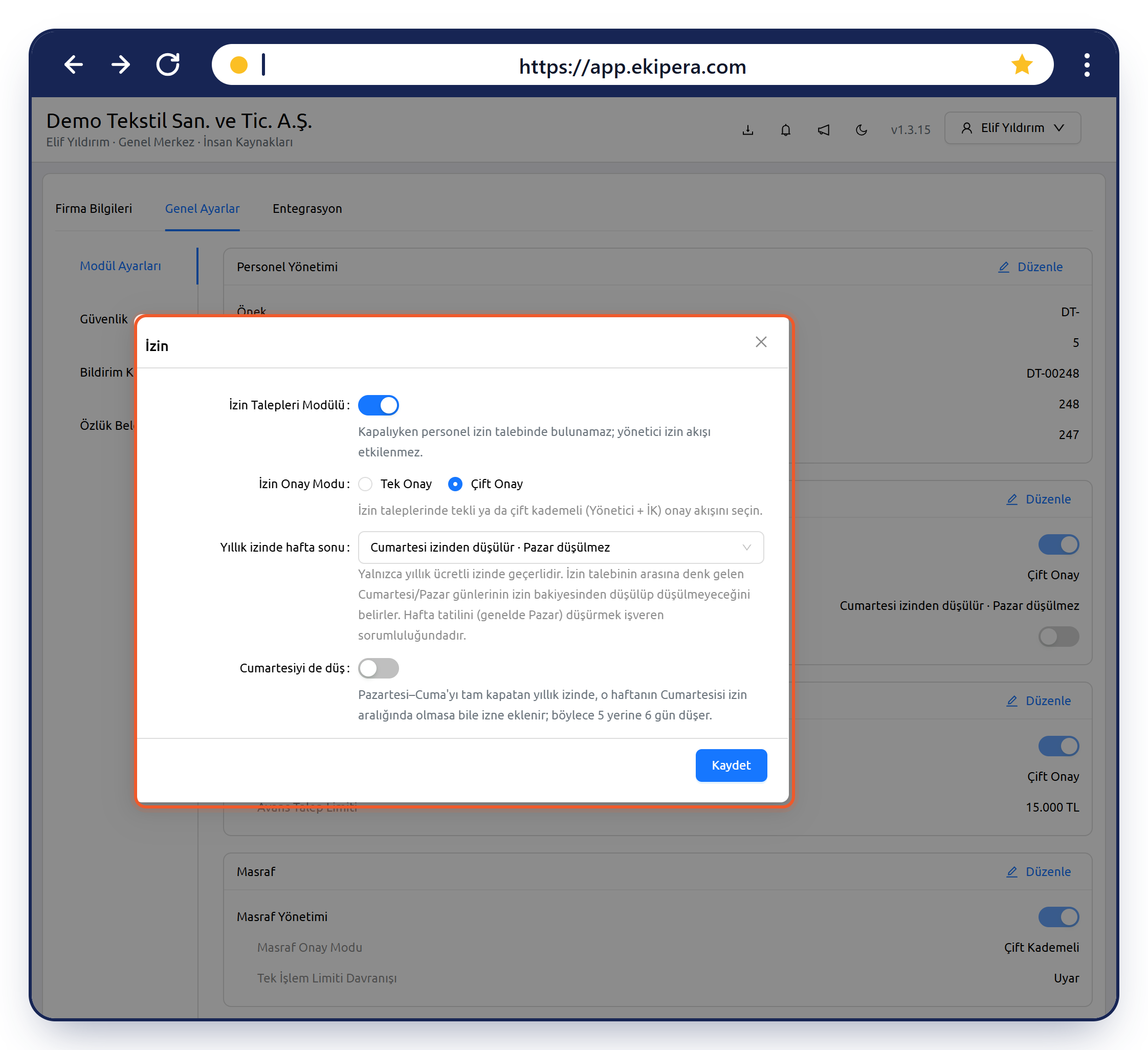The height and width of the screenshot is (1050, 1148).
Task: Click the bookmark star in address bar
Action: tap(1022, 65)
